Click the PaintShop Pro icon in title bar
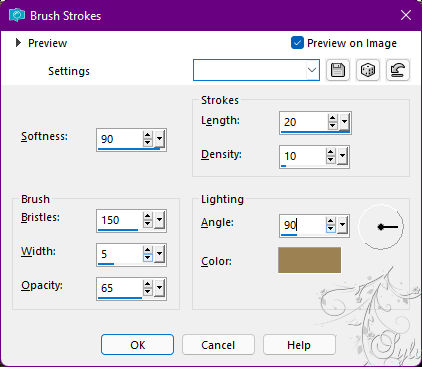The height and width of the screenshot is (367, 422). pyautogui.click(x=17, y=15)
